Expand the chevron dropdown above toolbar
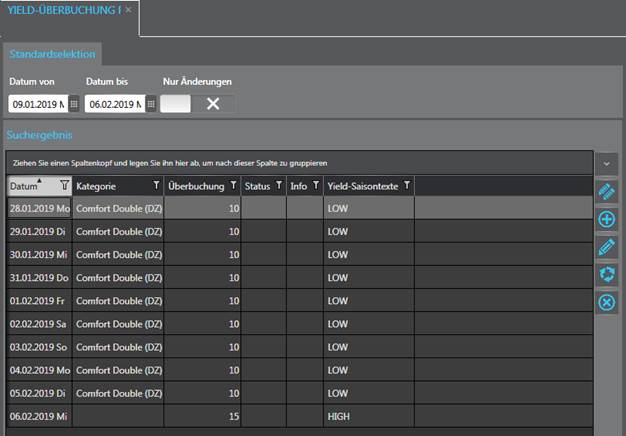 606,162
